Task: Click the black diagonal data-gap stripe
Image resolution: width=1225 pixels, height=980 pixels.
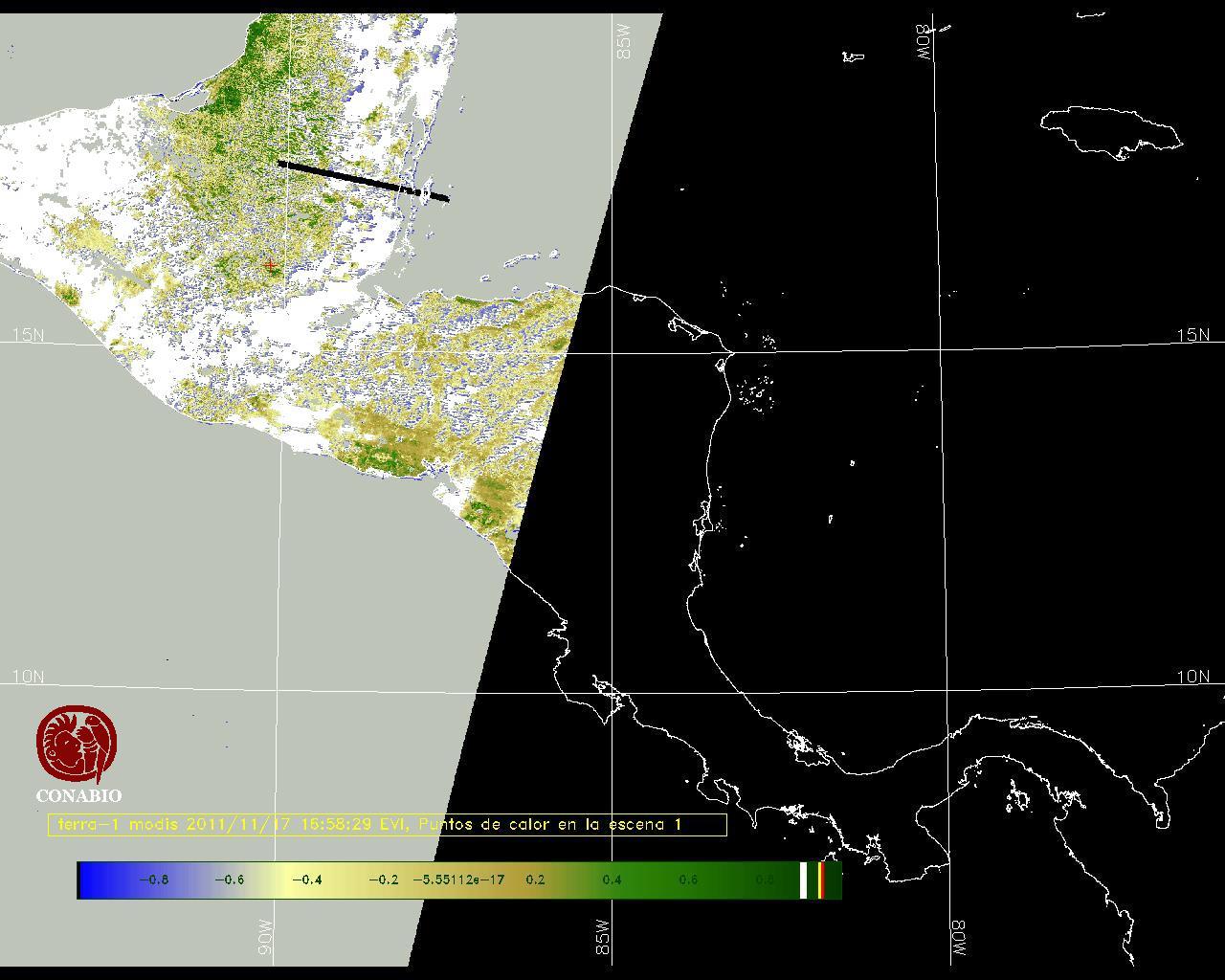Action: 362,181
